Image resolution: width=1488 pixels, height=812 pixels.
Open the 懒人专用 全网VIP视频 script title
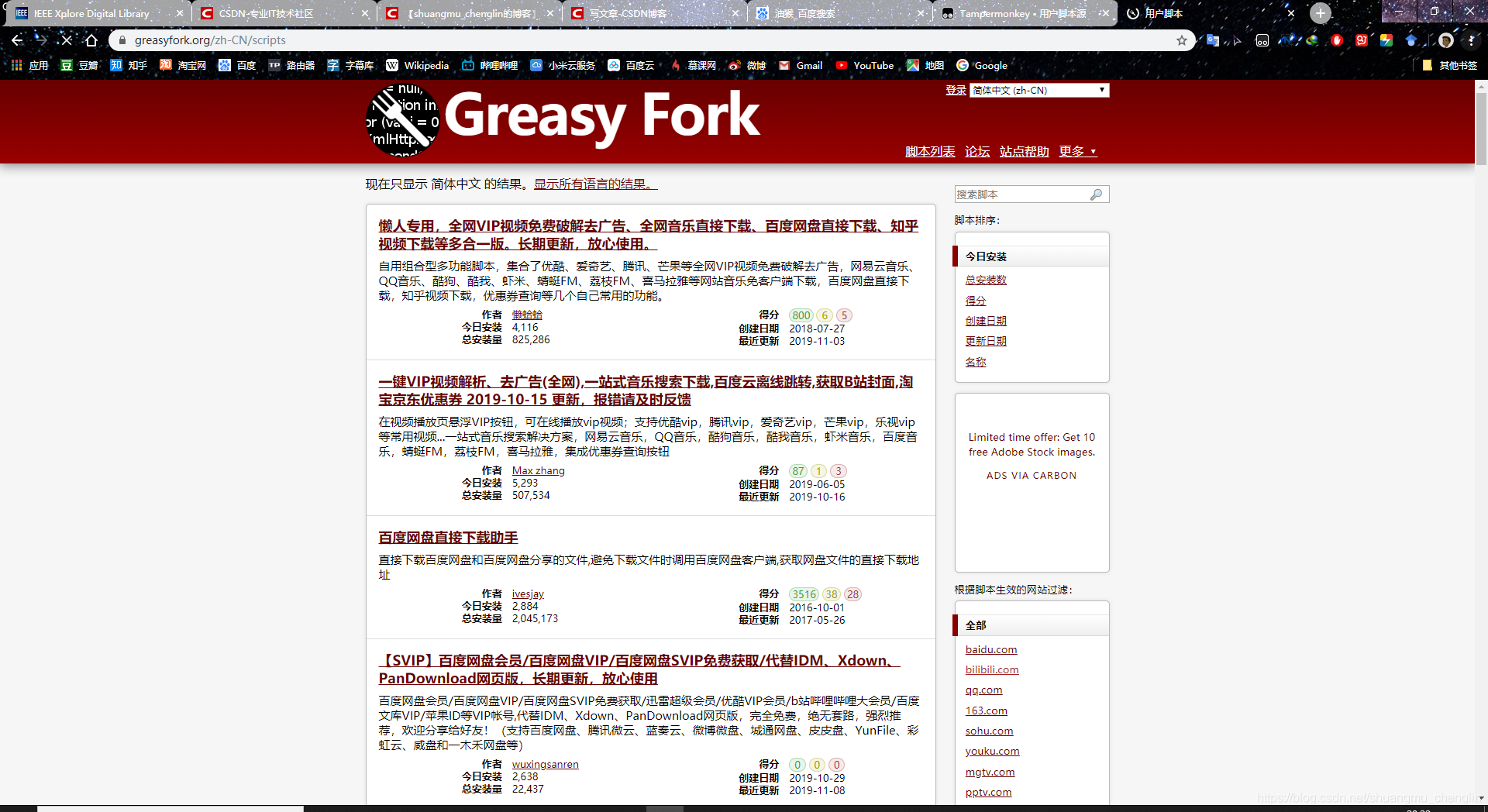(648, 235)
